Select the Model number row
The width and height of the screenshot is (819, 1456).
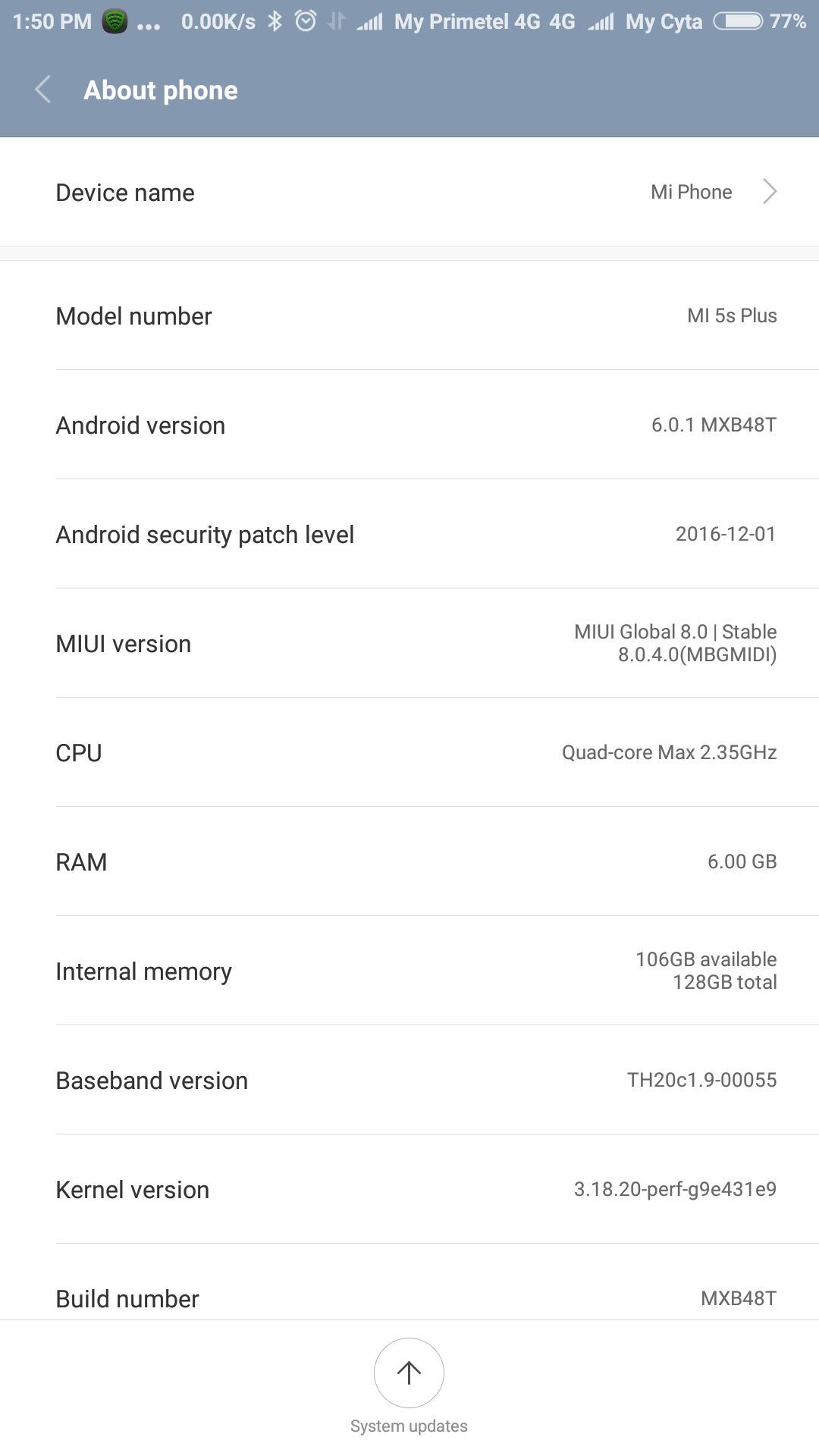pos(409,315)
